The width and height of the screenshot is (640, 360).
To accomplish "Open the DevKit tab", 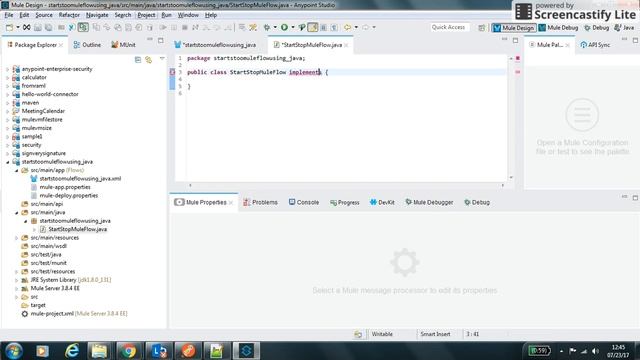I will 382,202.
